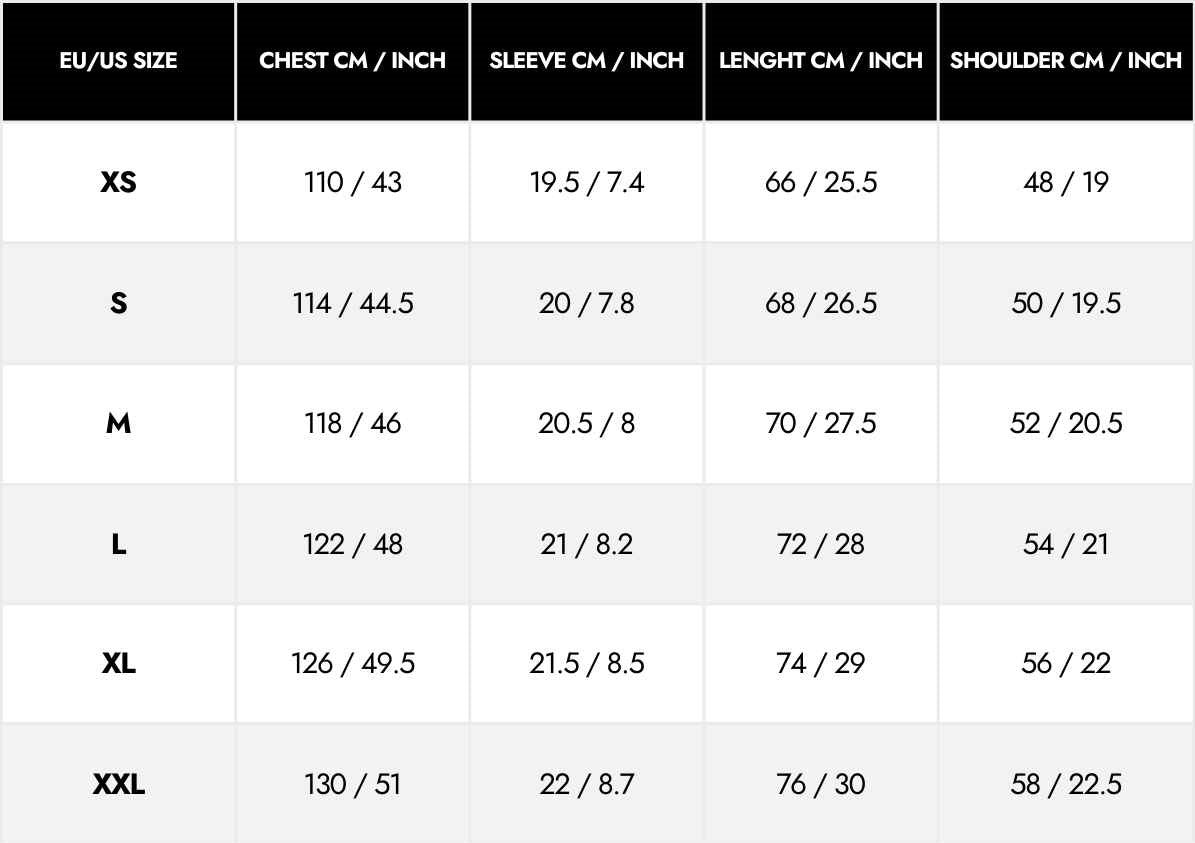The image size is (1195, 843).
Task: Select the 22 / 8.7 sleeve cell
Action: (x=587, y=784)
